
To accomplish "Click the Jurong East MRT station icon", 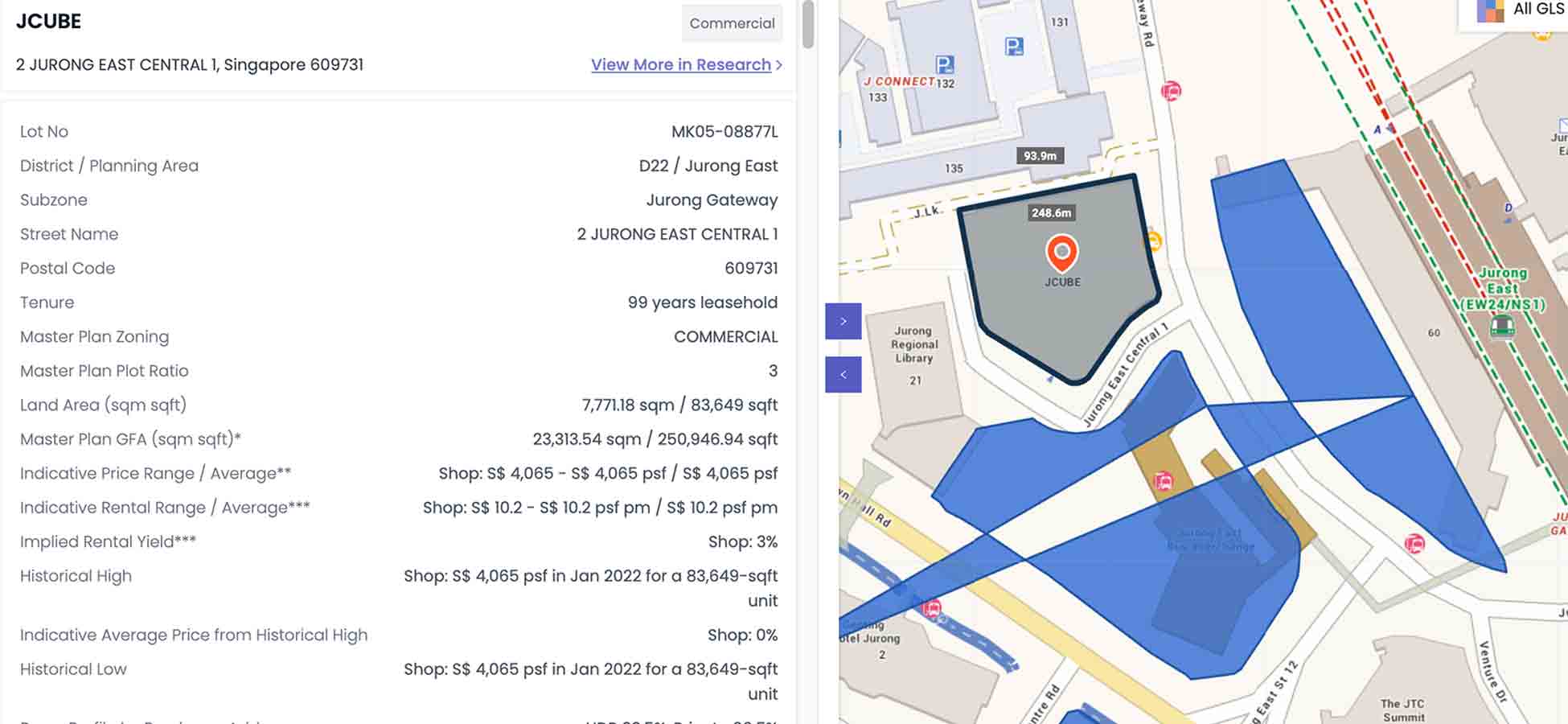I will [1501, 327].
